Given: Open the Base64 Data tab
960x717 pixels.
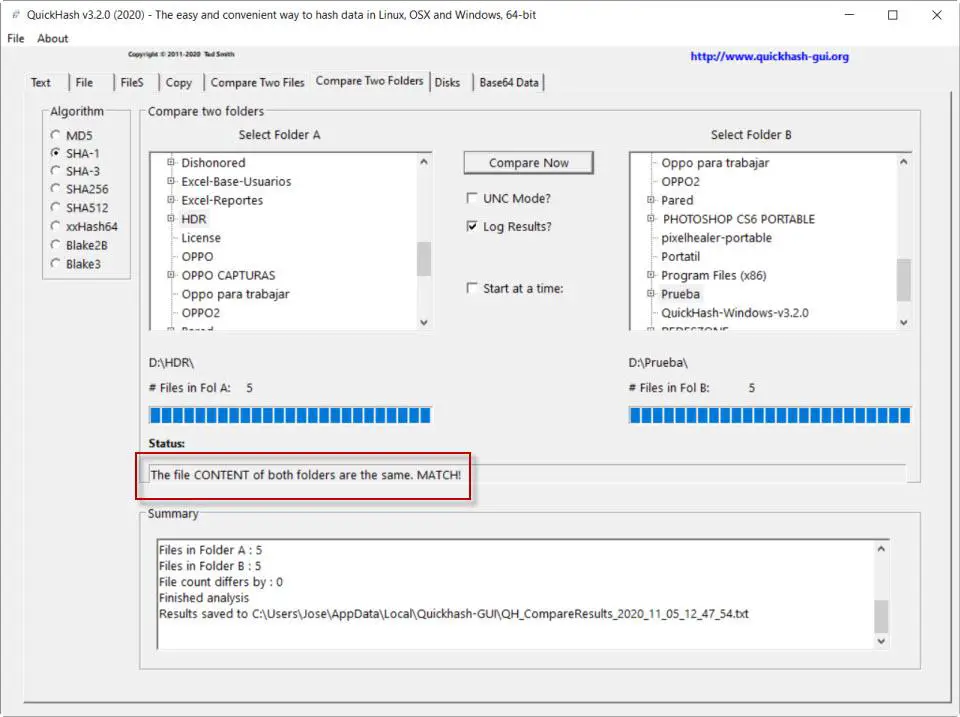Looking at the screenshot, I should click(x=509, y=83).
